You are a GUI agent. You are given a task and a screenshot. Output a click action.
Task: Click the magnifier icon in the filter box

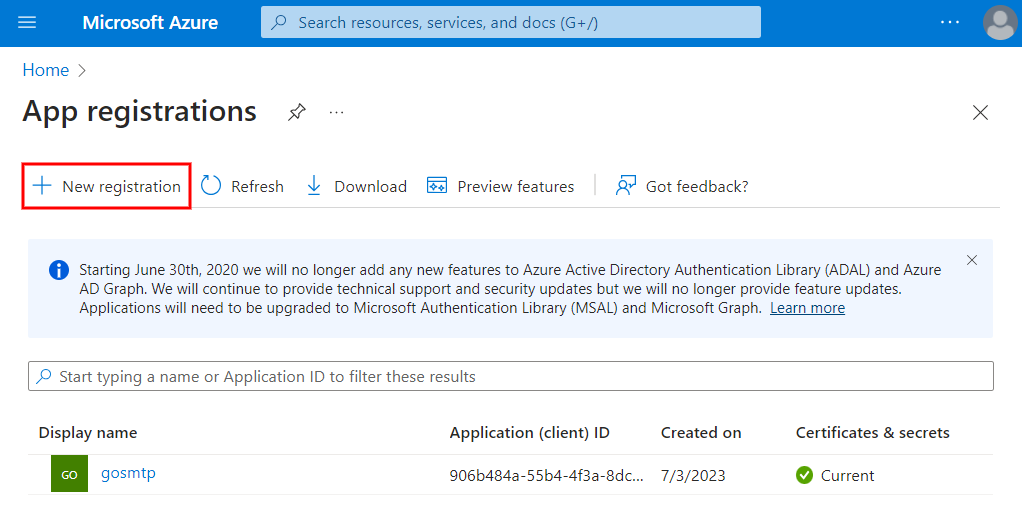click(x=44, y=377)
